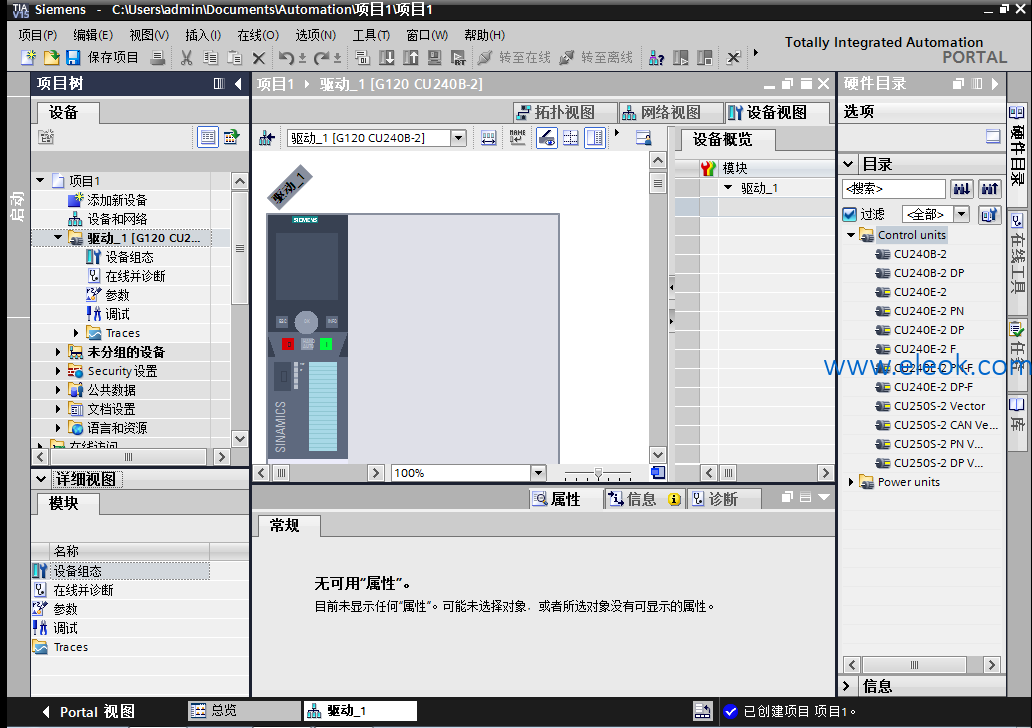Expand the Traces folder in project tree
Image resolution: width=1032 pixels, height=728 pixels.
(x=76, y=333)
